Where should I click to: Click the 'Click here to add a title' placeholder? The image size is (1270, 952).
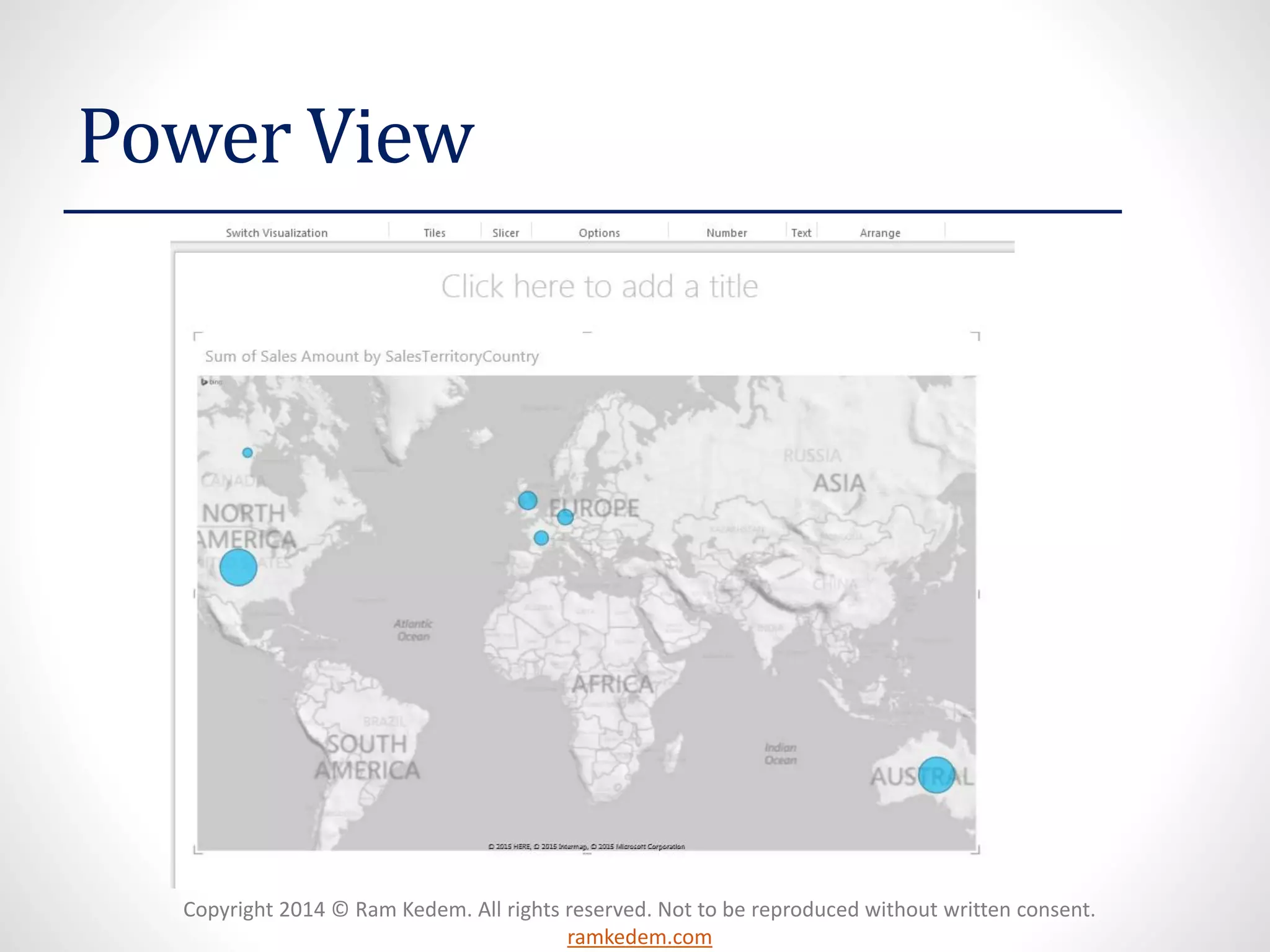(x=599, y=287)
